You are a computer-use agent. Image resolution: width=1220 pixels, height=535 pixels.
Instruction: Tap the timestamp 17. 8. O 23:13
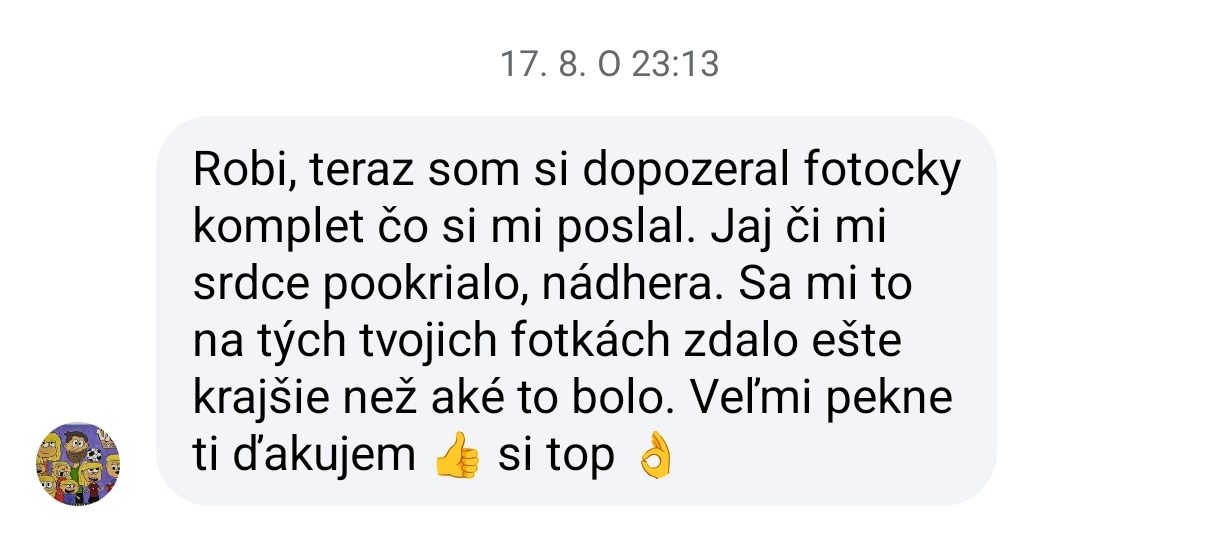(610, 65)
